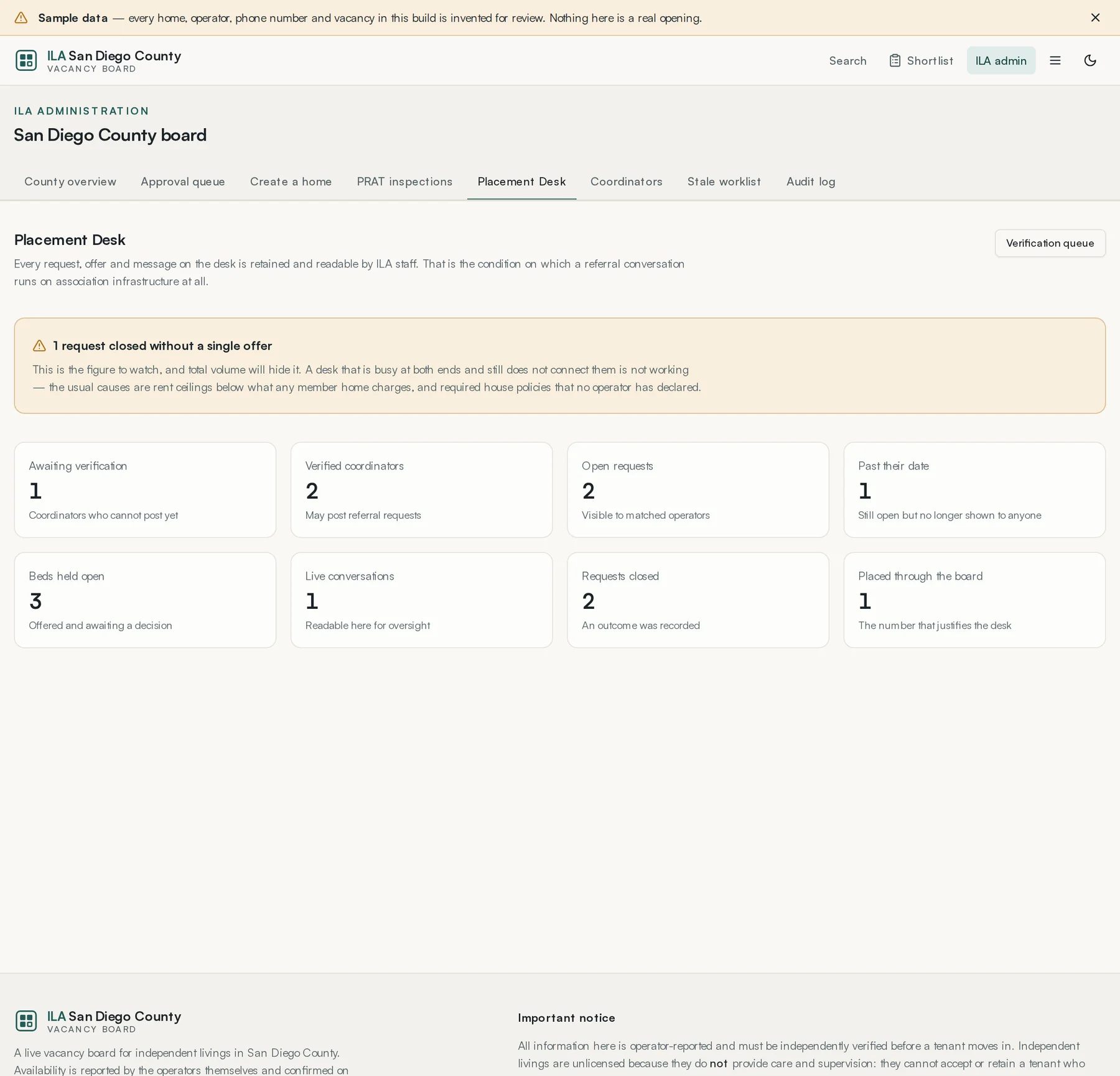The width and height of the screenshot is (1120, 1076).
Task: Open the Open requests stat card
Action: coord(698,490)
